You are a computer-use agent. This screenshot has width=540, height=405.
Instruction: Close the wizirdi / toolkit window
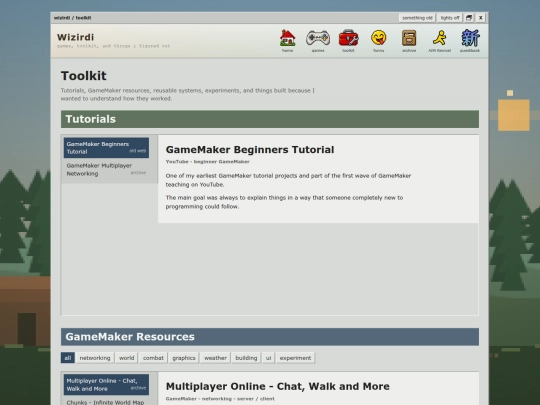pyautogui.click(x=481, y=18)
